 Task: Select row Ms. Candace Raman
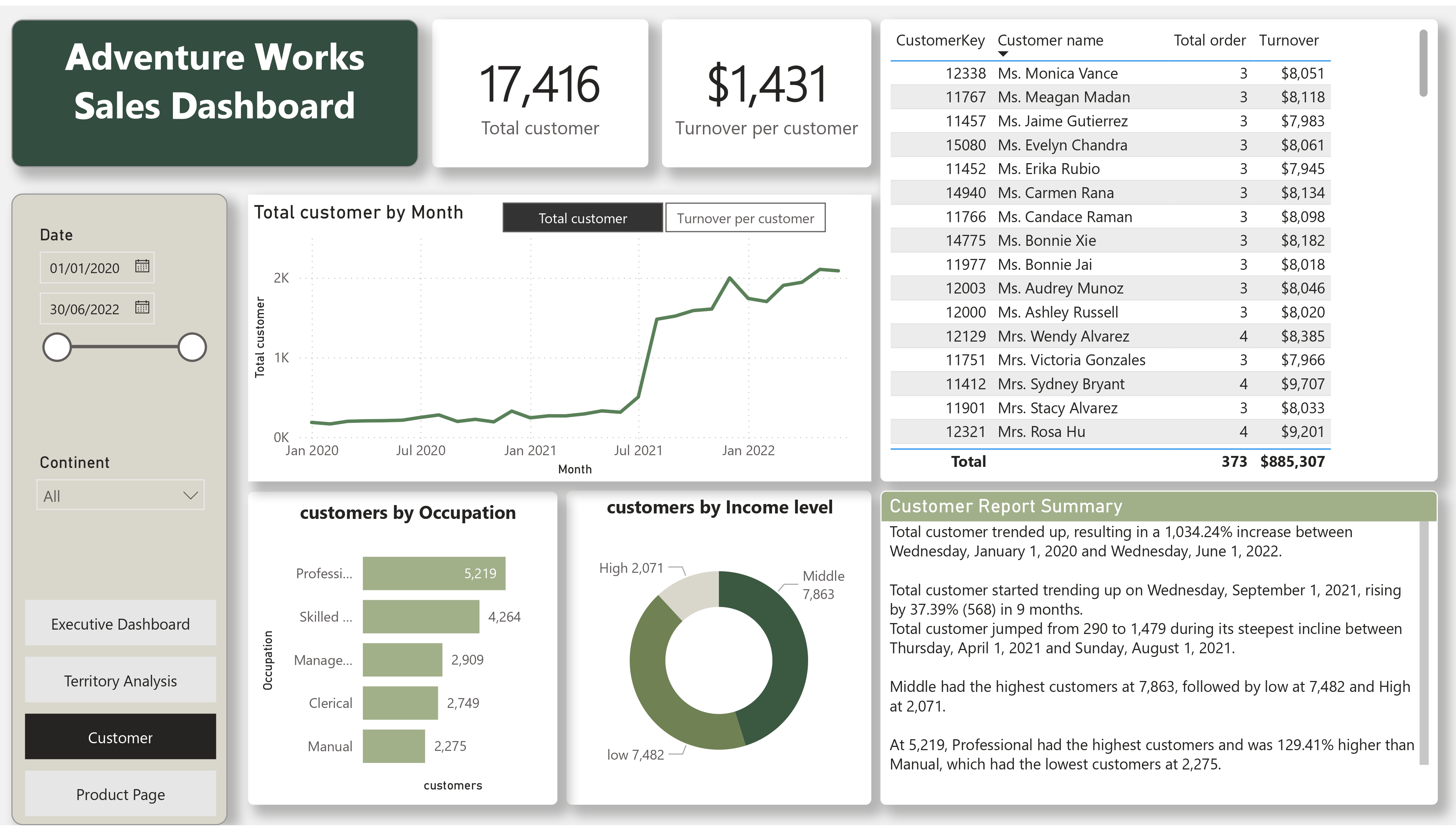point(1110,217)
